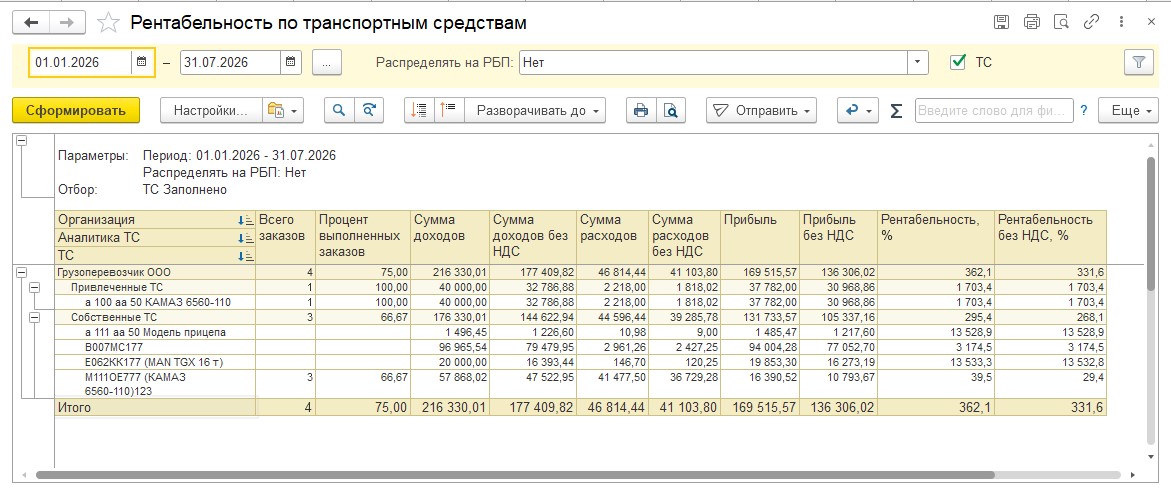Viewport: 1171px width, 495px height.
Task: Click the Сформировать button
Action: tap(75, 110)
